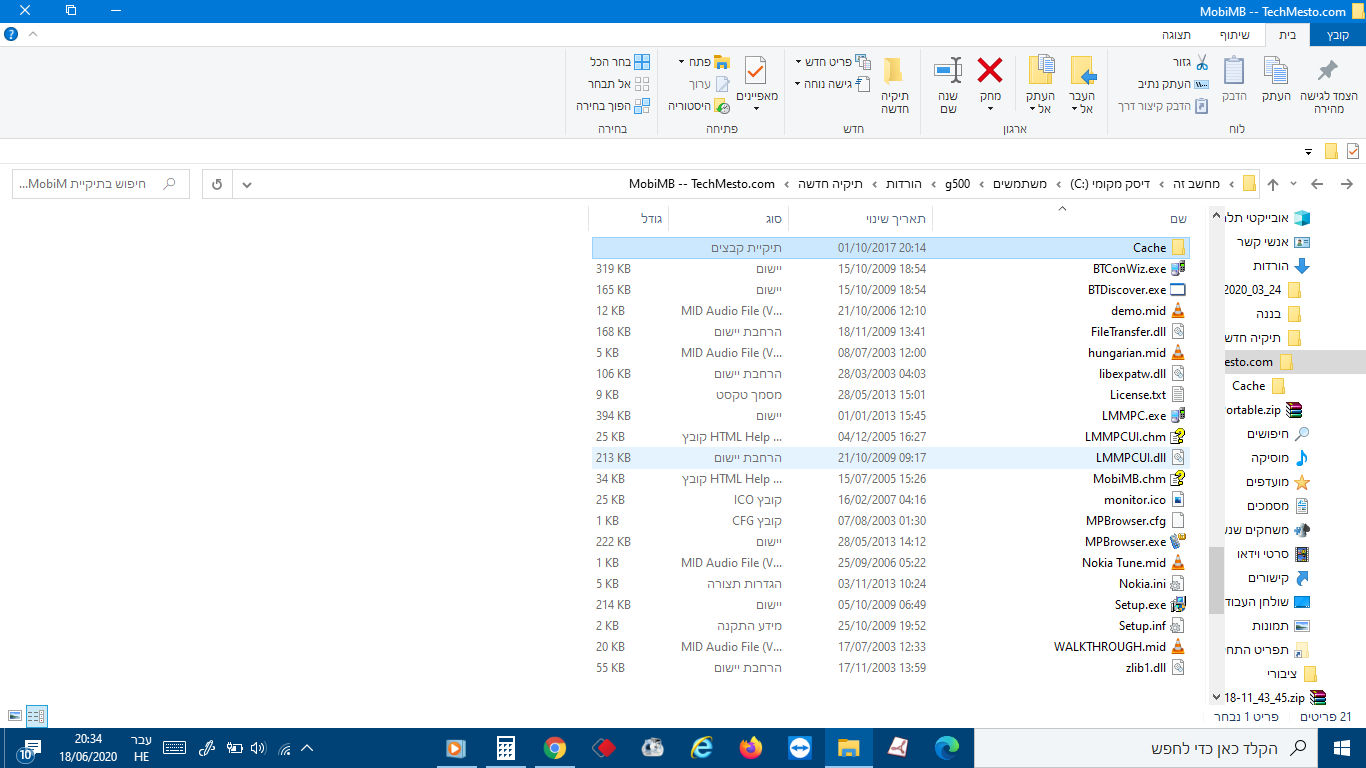Click the Help question mark icon
This screenshot has width=1366, height=768.
click(x=11, y=34)
